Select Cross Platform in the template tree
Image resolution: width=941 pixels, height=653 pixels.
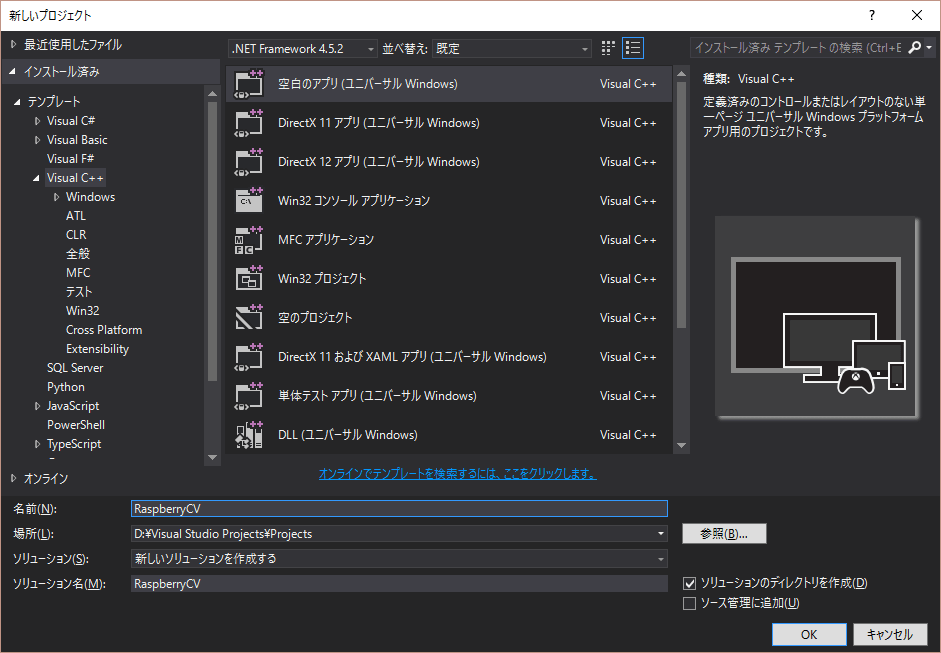pos(104,330)
